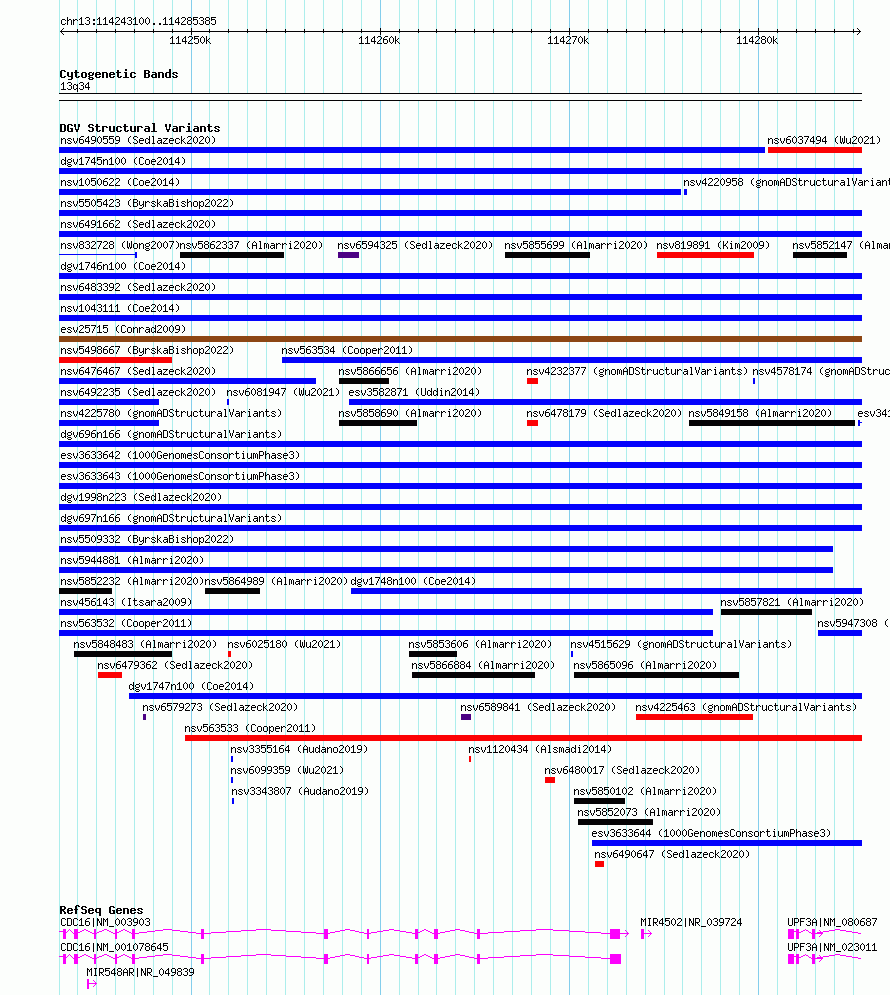Viewport: 890px width, 995px height.
Task: Select the MIR548AR|NR_049839 gene label
Action: tap(140, 972)
